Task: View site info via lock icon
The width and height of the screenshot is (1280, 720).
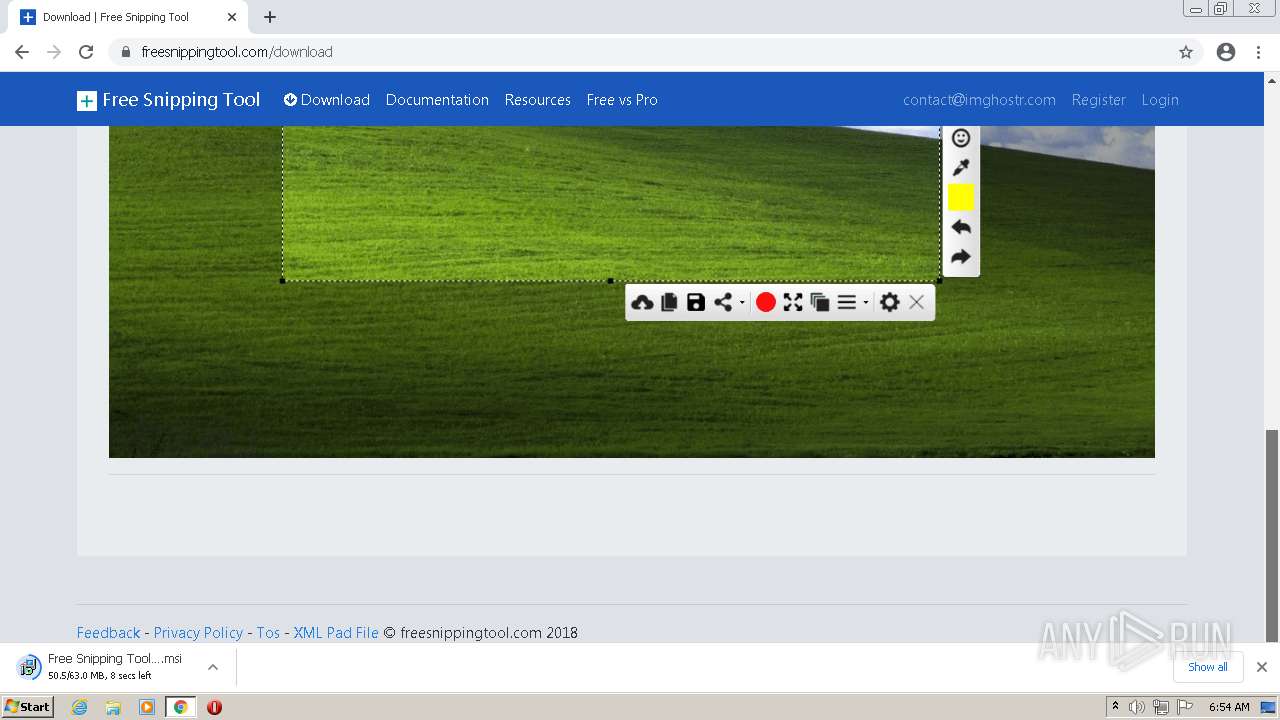Action: (125, 52)
